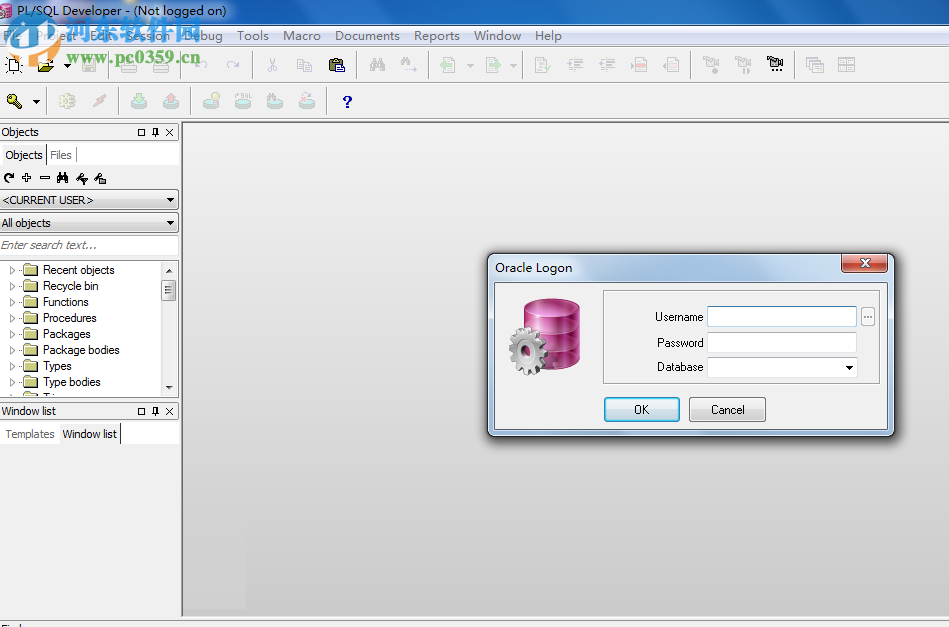Click the plus icon in Objects panel
Screen dimensions: 949x627
click(x=27, y=178)
